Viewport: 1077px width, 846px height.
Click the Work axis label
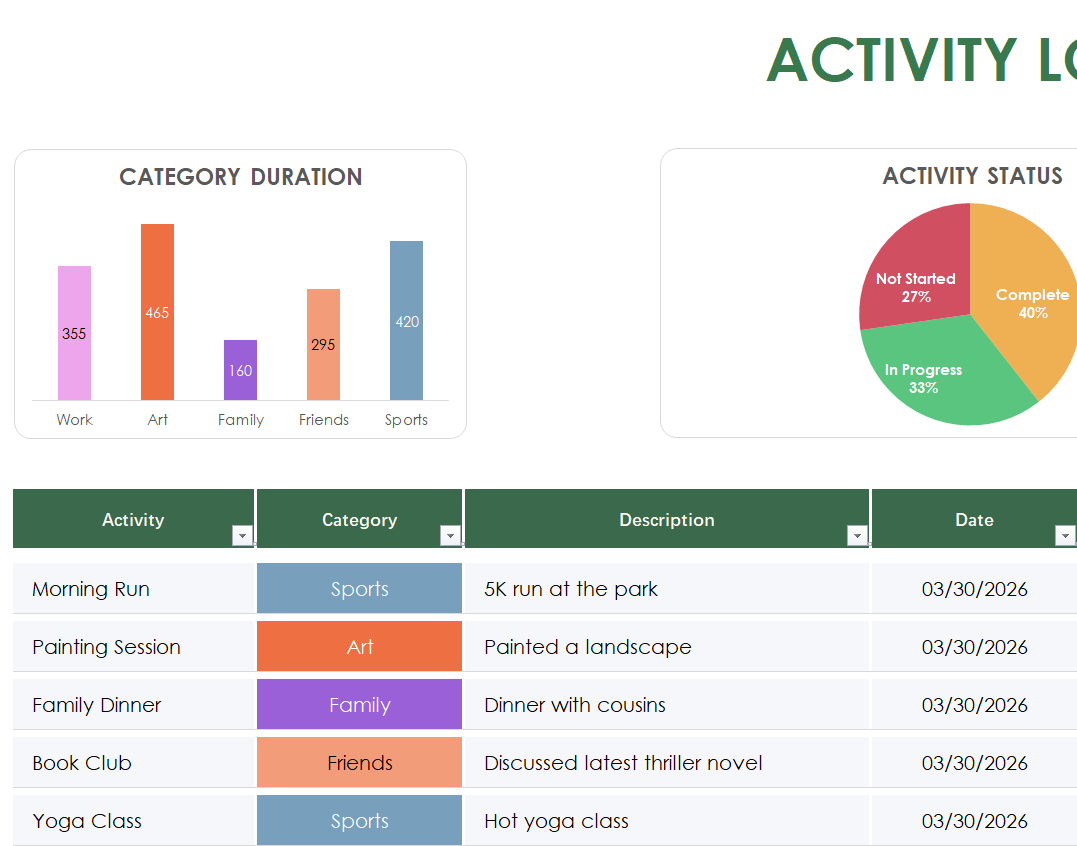(74, 420)
